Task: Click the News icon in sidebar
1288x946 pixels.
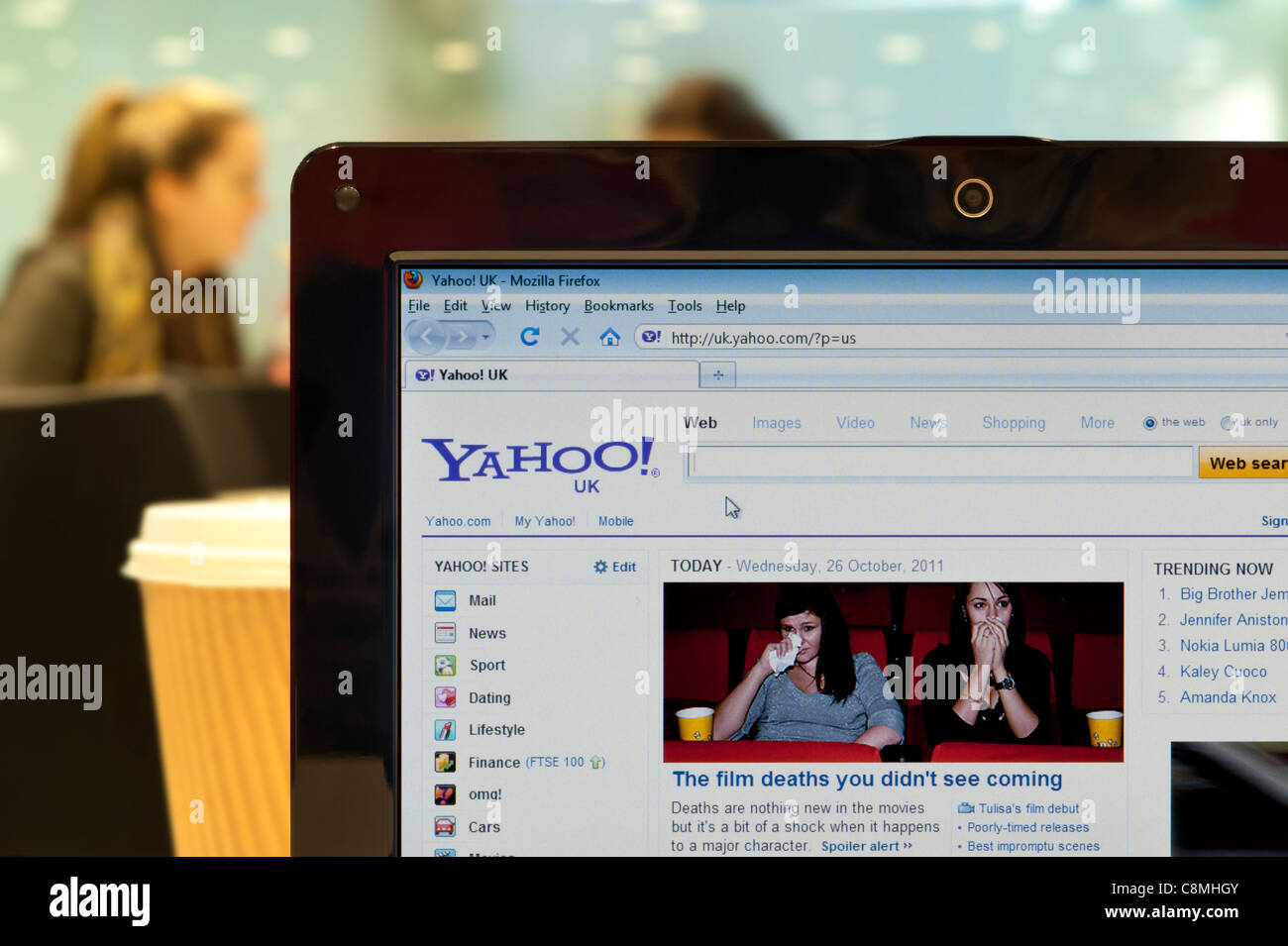Action: [x=445, y=633]
